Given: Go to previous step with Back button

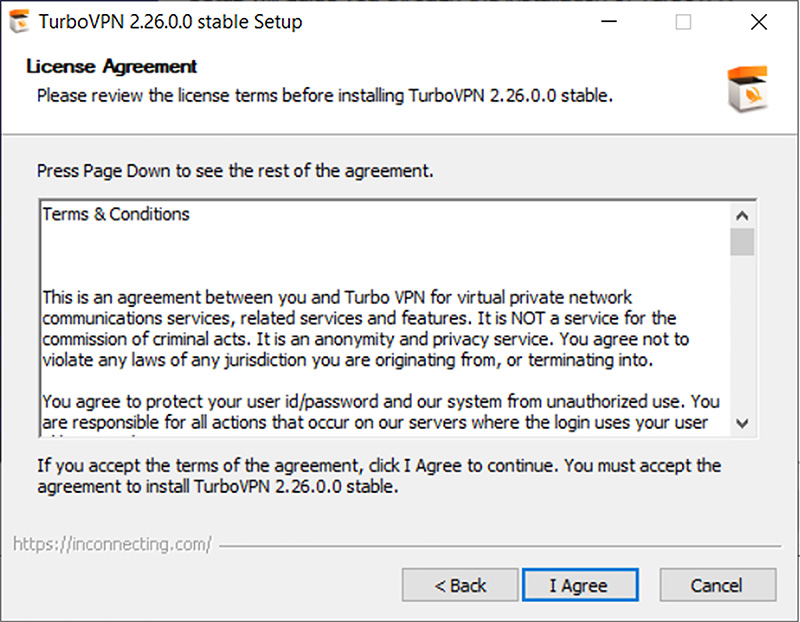Looking at the screenshot, I should click(460, 585).
